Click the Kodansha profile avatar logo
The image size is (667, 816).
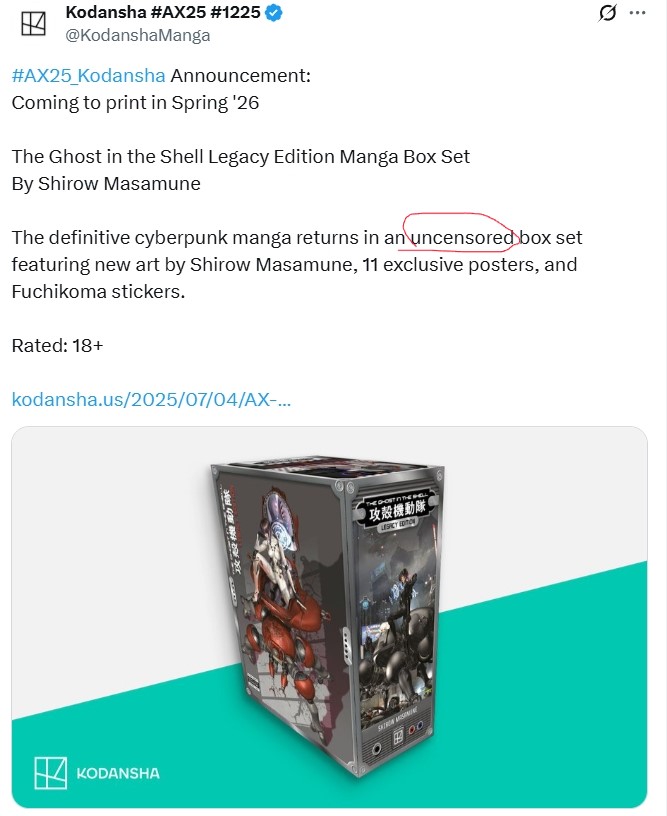pos(33,23)
